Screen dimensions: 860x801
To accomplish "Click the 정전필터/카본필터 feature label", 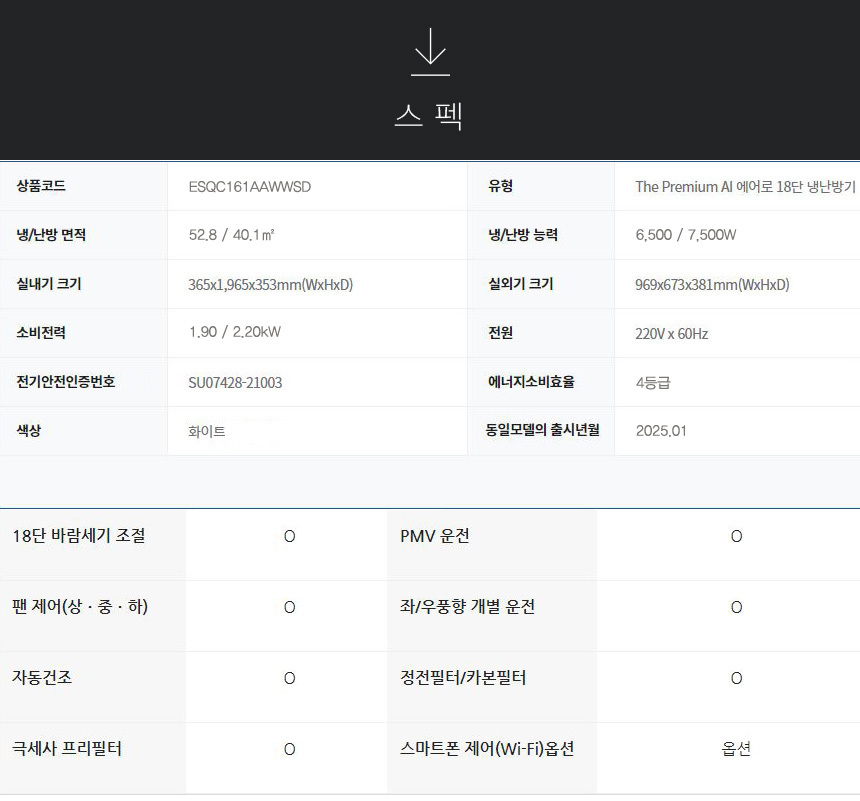I will [463, 678].
